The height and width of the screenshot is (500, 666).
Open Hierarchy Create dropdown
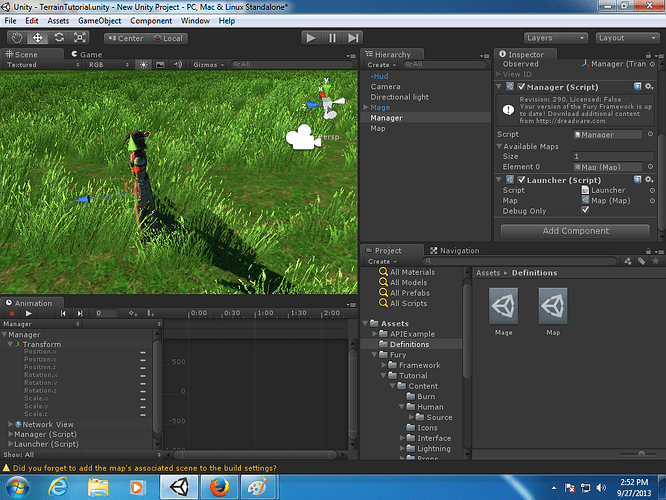pos(381,65)
